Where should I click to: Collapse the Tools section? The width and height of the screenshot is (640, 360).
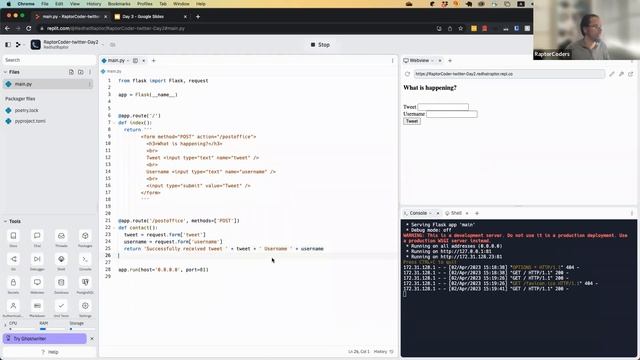point(5,221)
